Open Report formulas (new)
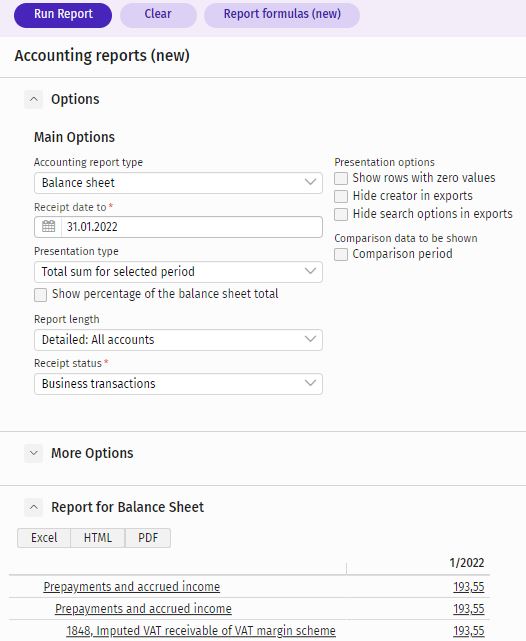This screenshot has width=526, height=641. pyautogui.click(x=282, y=15)
